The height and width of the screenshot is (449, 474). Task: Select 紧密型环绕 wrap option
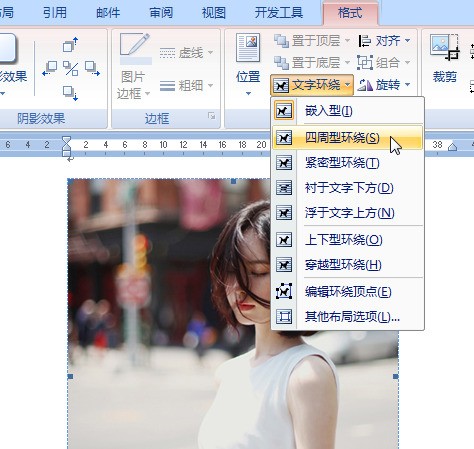tap(347, 163)
